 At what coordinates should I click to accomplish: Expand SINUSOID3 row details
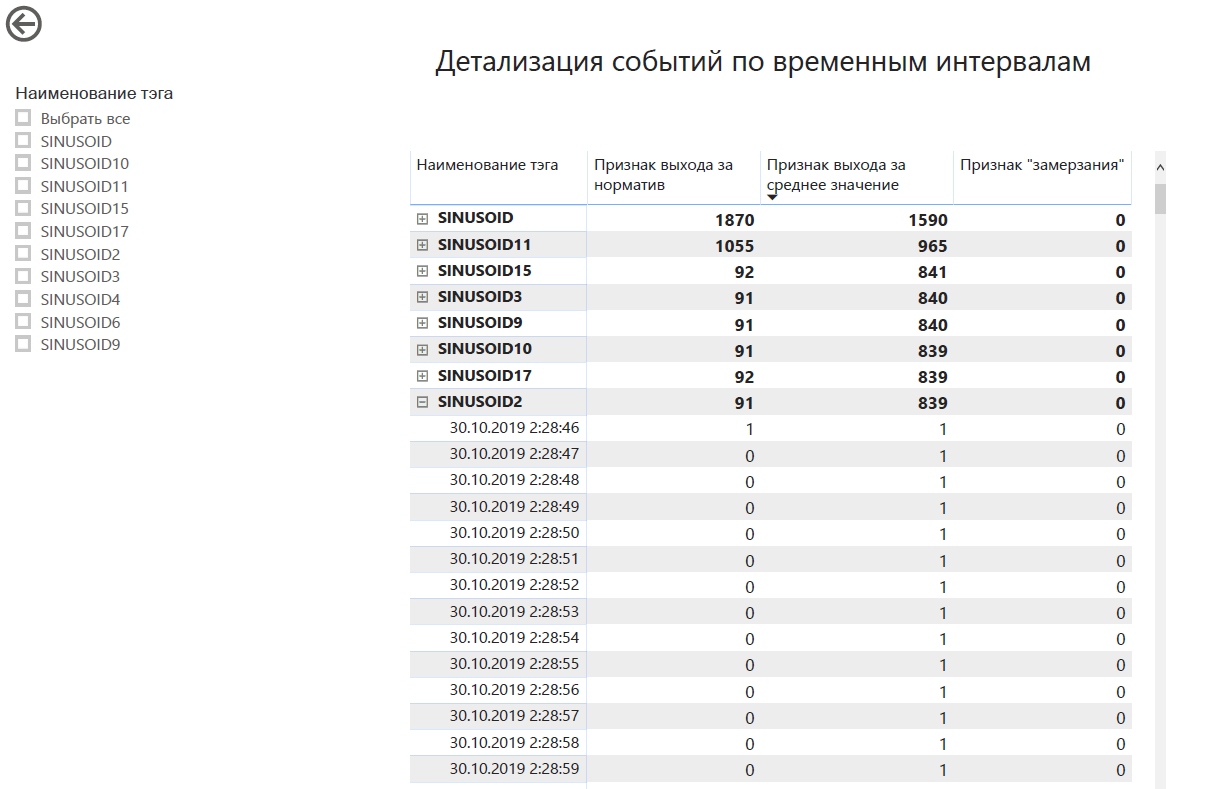tap(422, 297)
